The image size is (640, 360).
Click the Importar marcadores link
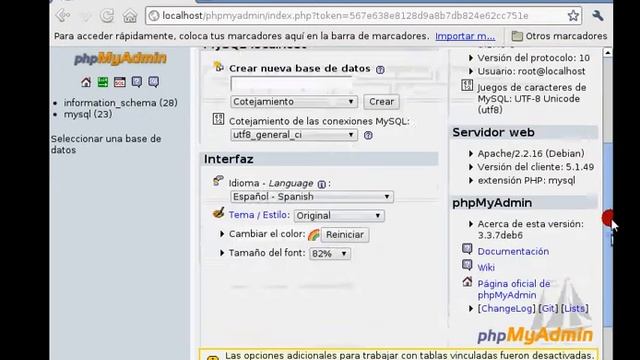tap(465, 36)
